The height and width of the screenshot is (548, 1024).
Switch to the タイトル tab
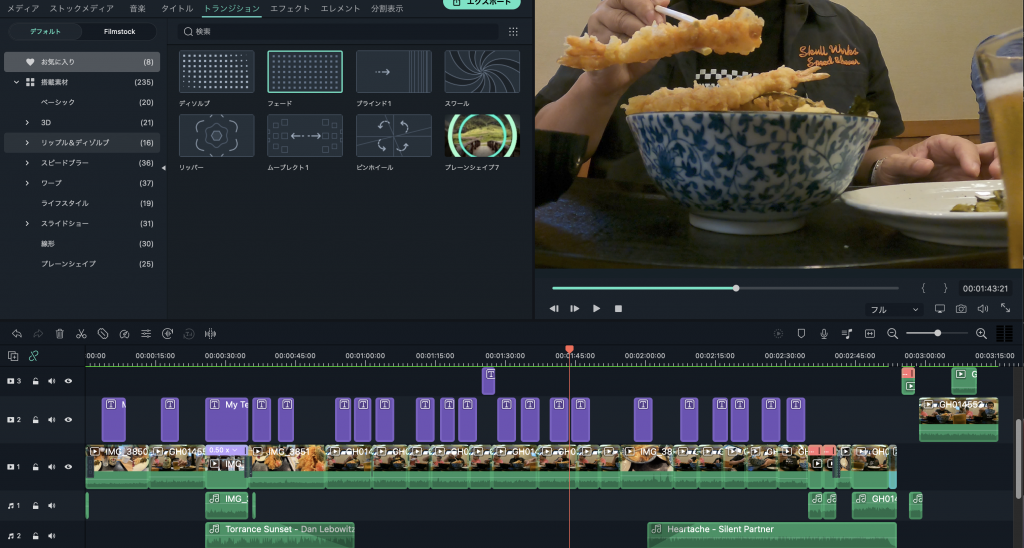coord(177,8)
